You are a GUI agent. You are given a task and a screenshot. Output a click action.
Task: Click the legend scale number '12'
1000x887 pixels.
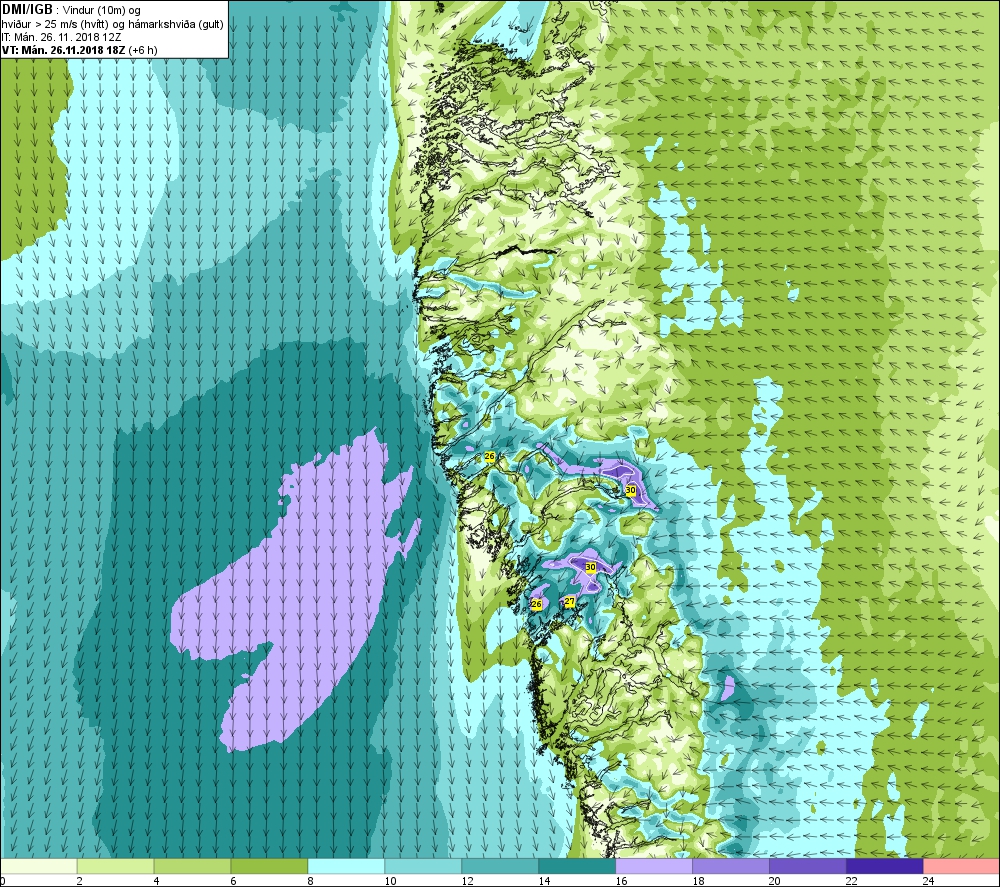pyautogui.click(x=467, y=881)
